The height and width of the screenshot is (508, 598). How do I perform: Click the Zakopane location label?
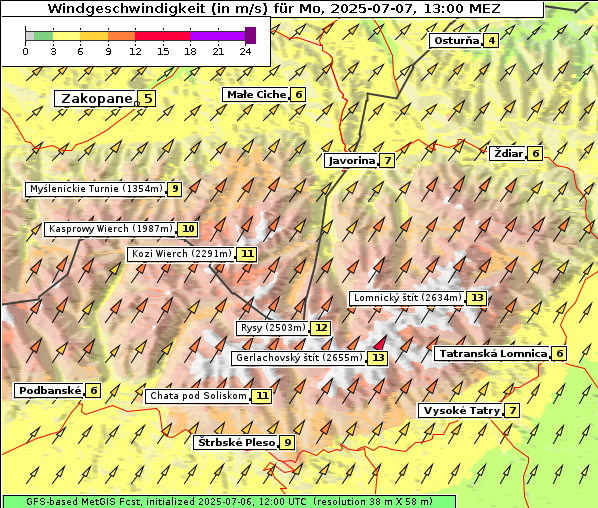[x=95, y=99]
